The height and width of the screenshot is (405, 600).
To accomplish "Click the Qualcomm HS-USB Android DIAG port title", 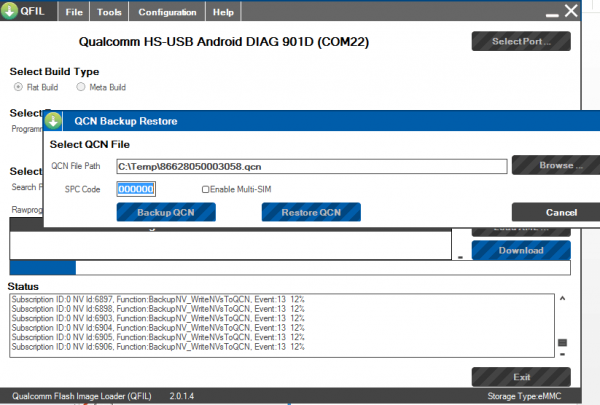I will (x=224, y=42).
